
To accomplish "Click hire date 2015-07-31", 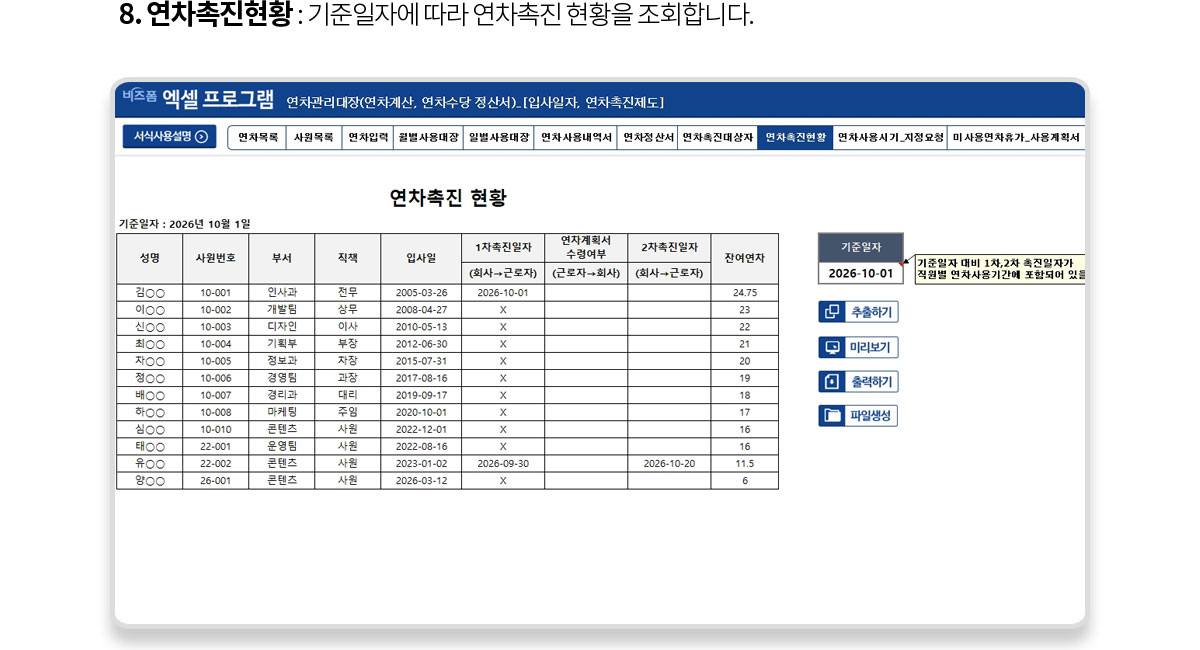I will (x=421, y=361).
